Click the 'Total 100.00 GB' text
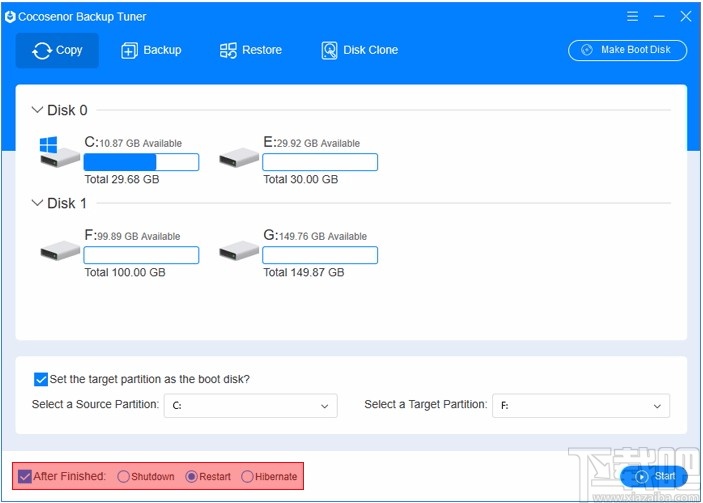 pyautogui.click(x=125, y=272)
